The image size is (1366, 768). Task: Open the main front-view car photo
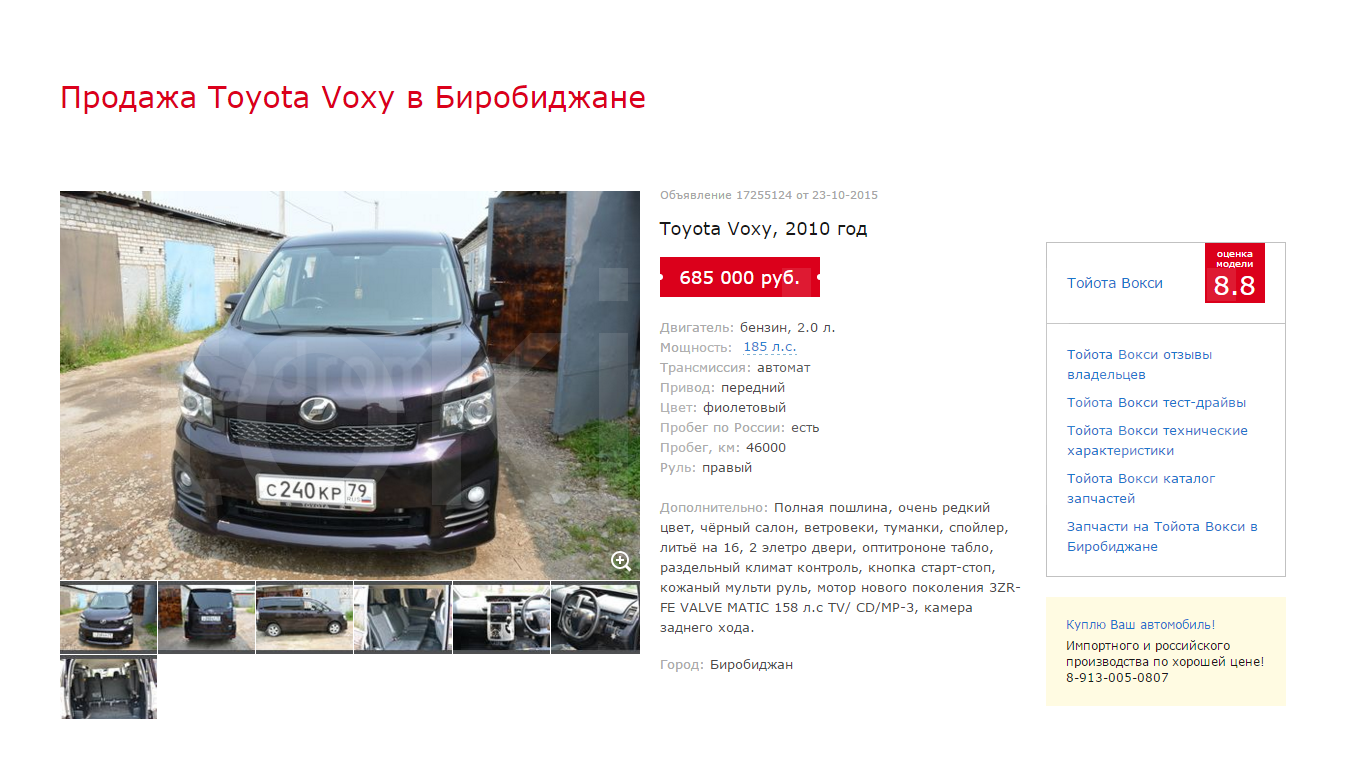[x=350, y=385]
